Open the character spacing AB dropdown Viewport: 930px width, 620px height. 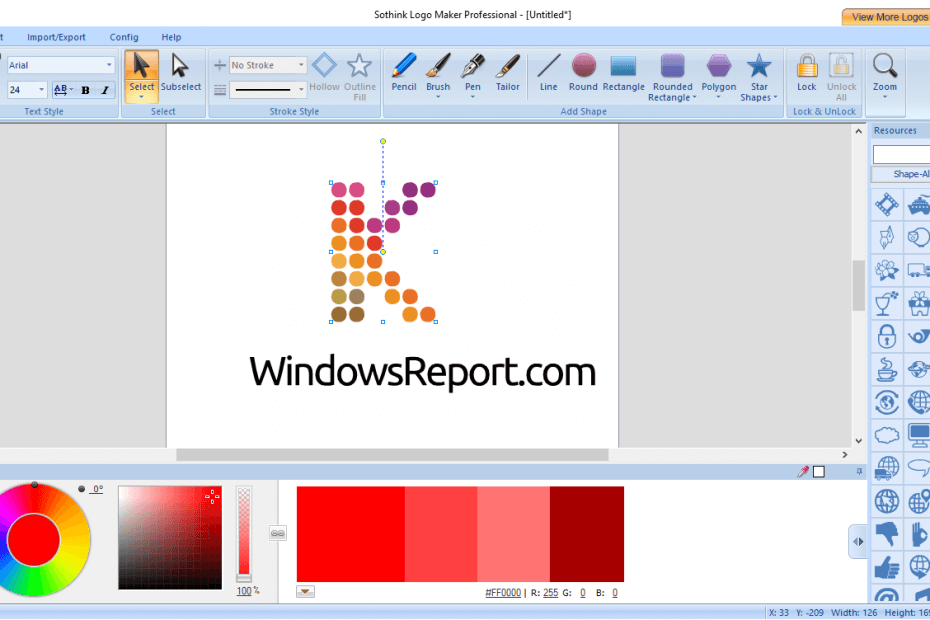point(63,90)
